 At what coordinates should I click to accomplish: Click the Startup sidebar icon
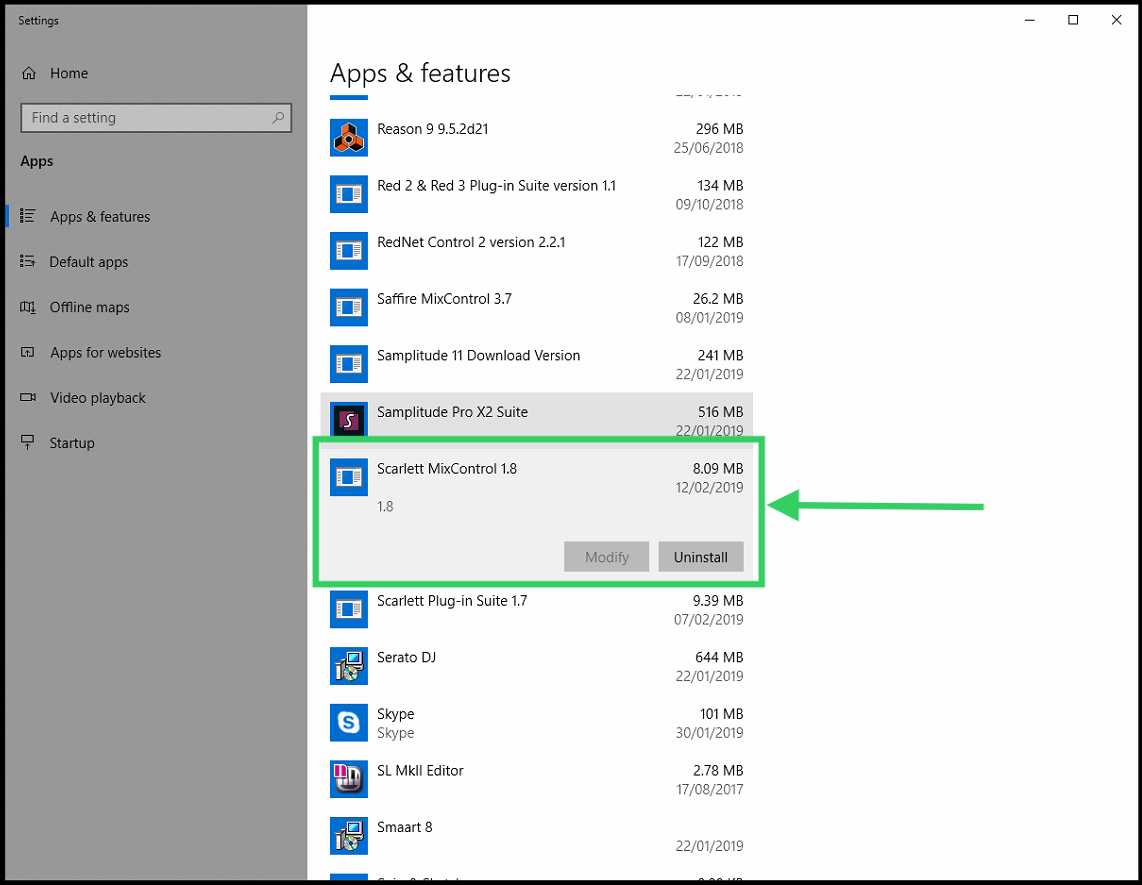tap(28, 442)
